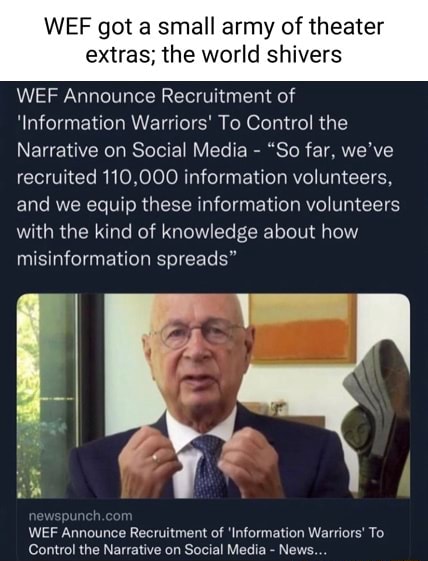The width and height of the screenshot is (428, 561).
Task: Click 'Control the Narrative on Social Media - News...' text
Action: tap(177, 549)
